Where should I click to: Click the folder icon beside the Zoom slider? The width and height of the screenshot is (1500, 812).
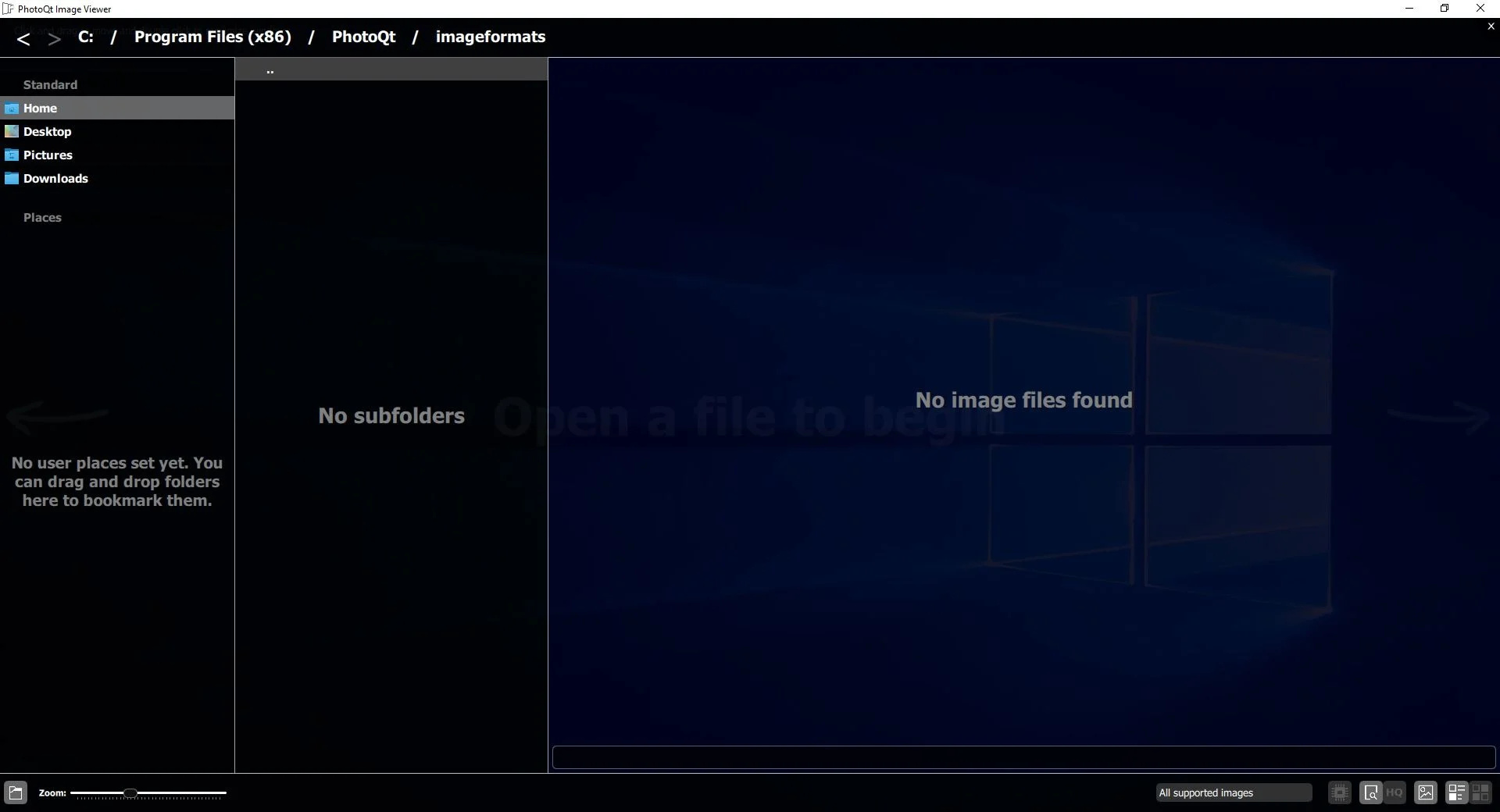tap(15, 792)
